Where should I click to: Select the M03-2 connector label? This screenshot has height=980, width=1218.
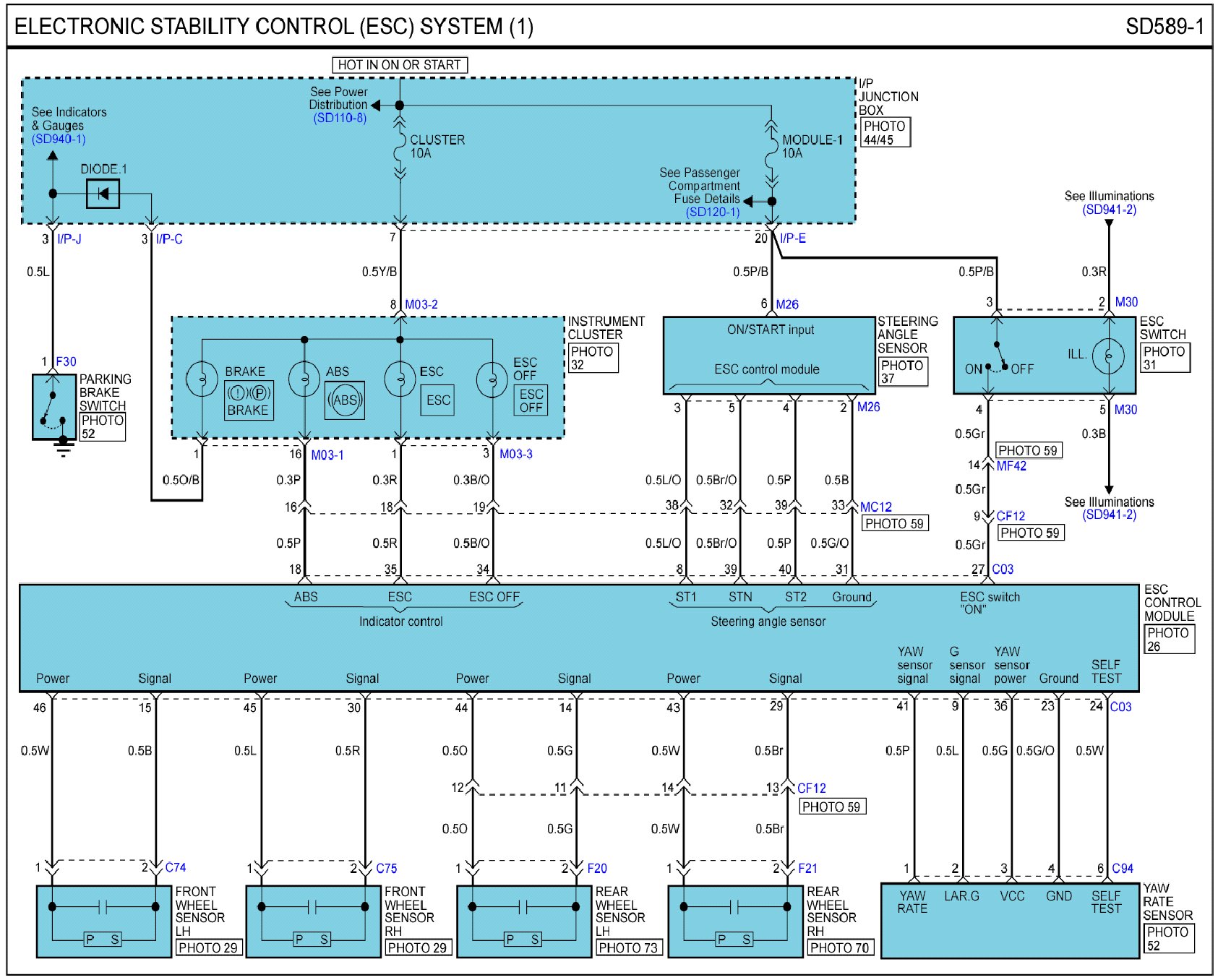421,304
